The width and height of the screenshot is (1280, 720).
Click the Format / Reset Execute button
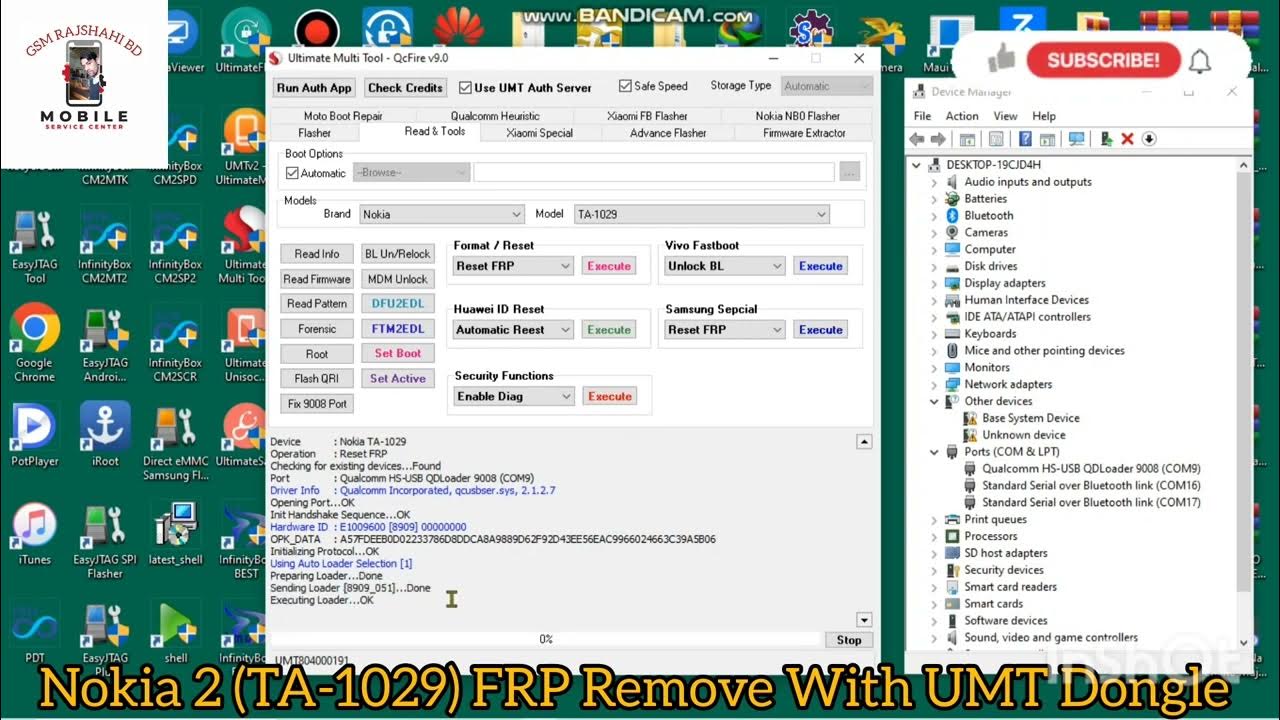click(609, 266)
